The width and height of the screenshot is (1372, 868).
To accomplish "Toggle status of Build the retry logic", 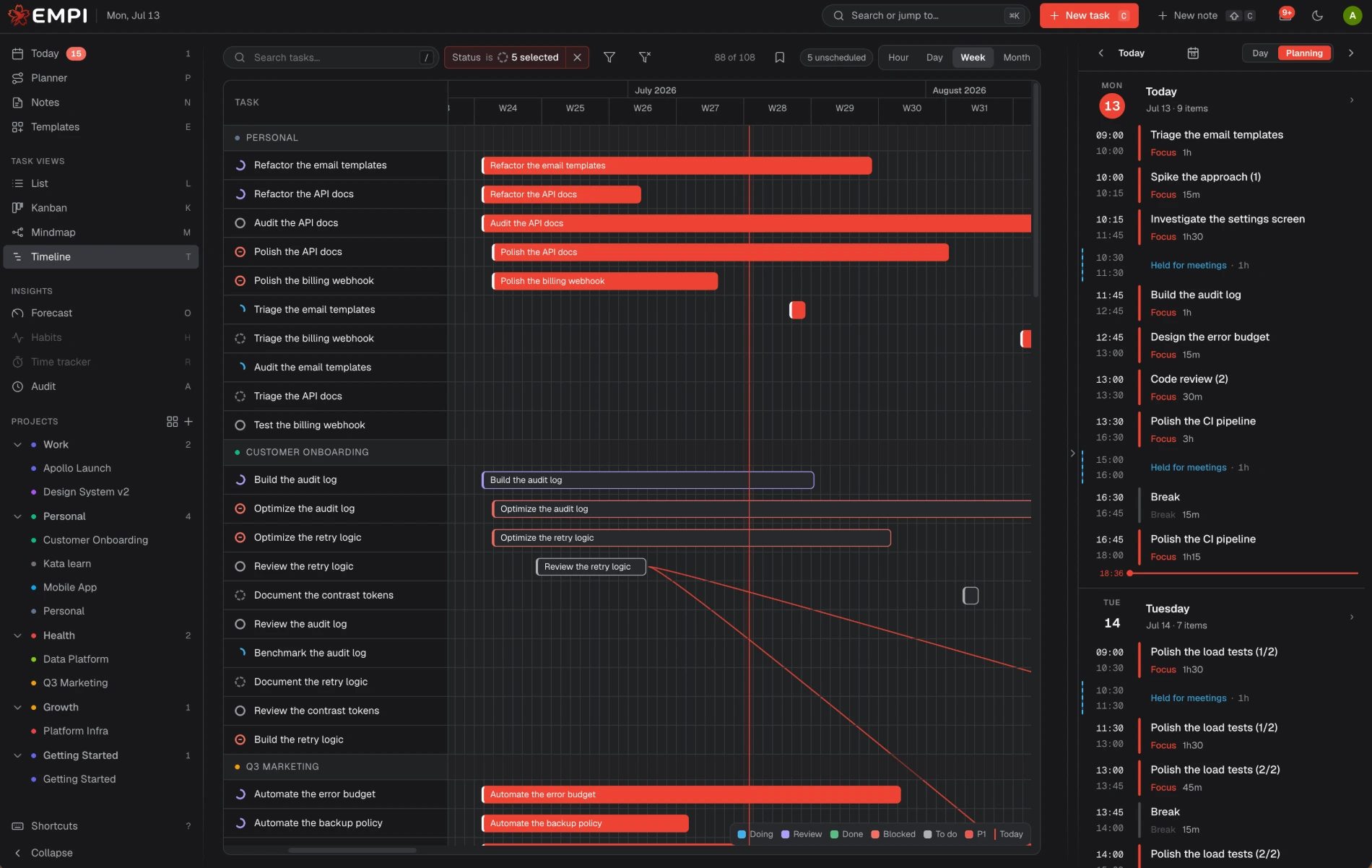I will [240, 739].
